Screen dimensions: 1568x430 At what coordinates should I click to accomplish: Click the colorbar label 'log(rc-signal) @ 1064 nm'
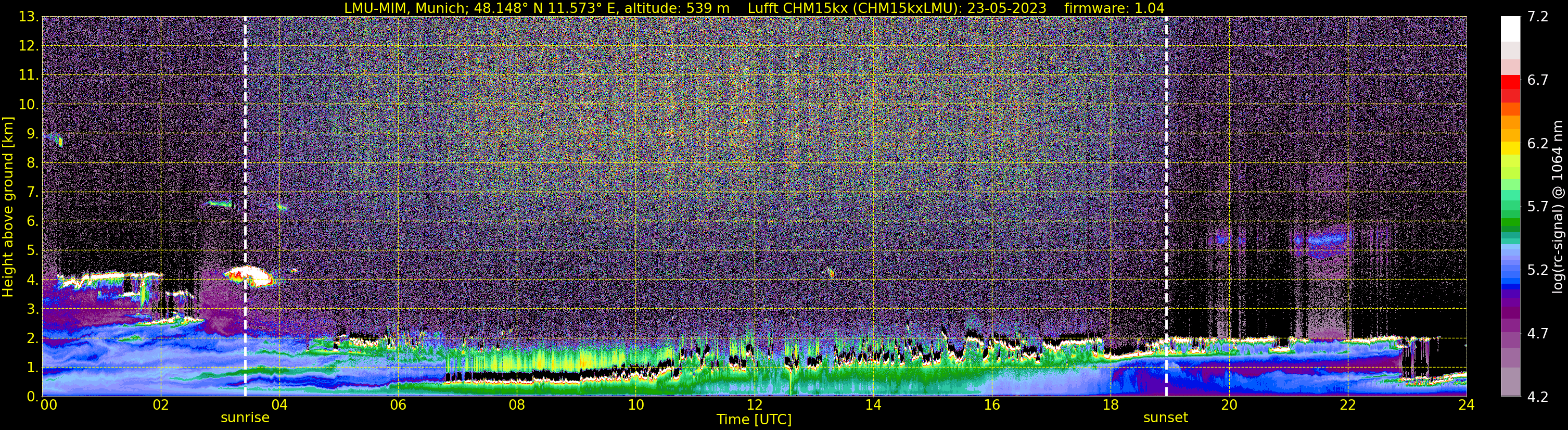coord(1558,207)
